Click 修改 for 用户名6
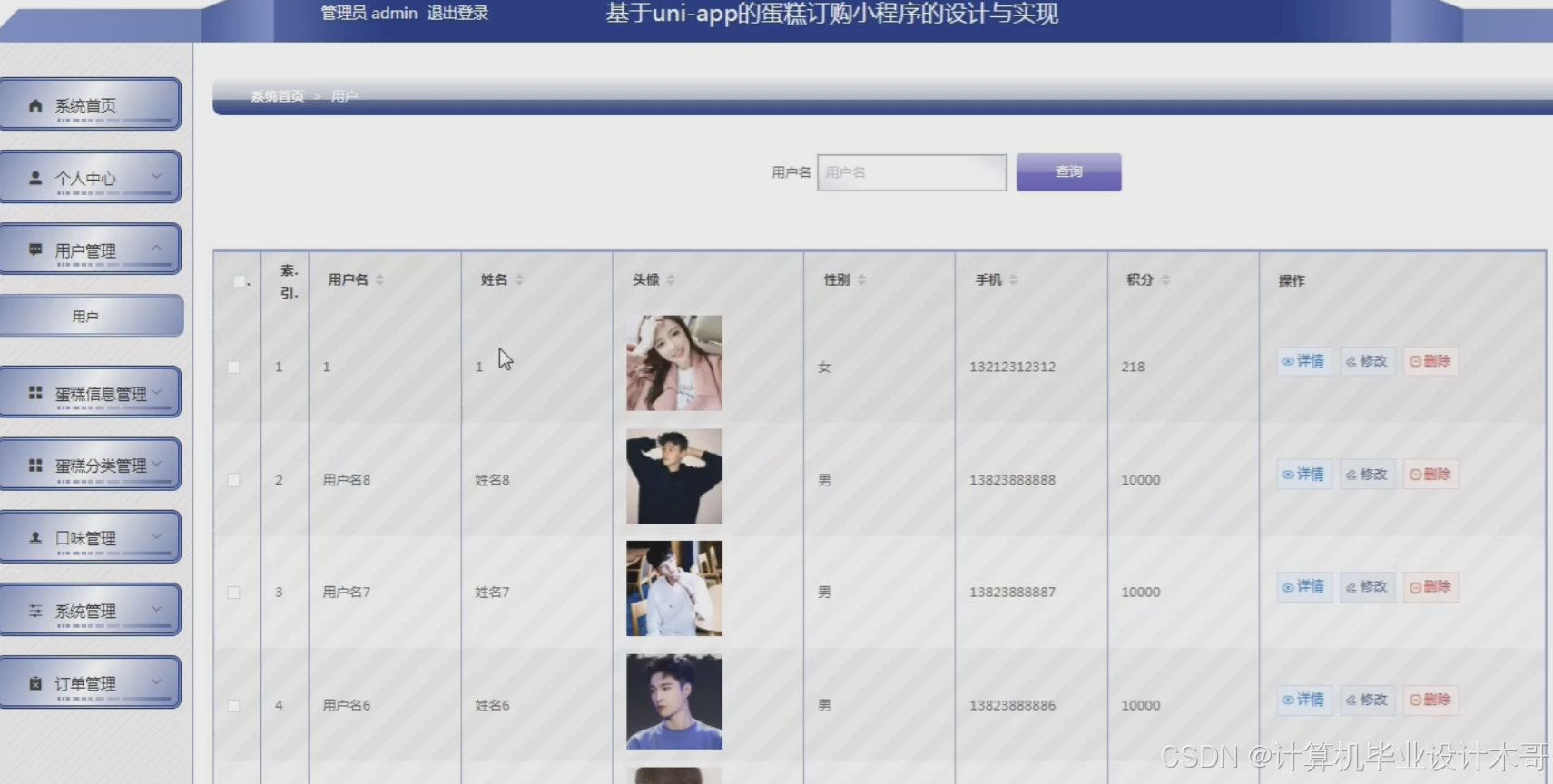This screenshot has height=784, width=1553. point(1367,700)
